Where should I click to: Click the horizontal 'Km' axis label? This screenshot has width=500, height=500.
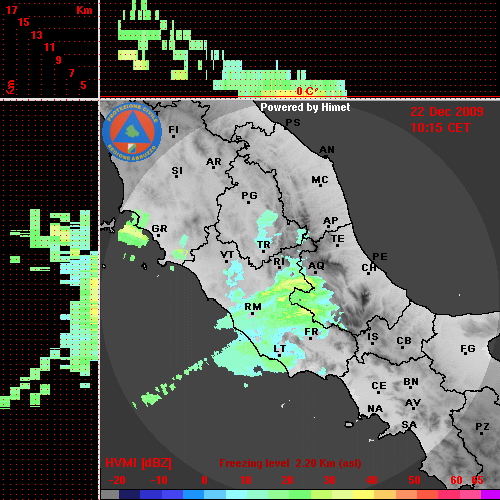point(84,10)
